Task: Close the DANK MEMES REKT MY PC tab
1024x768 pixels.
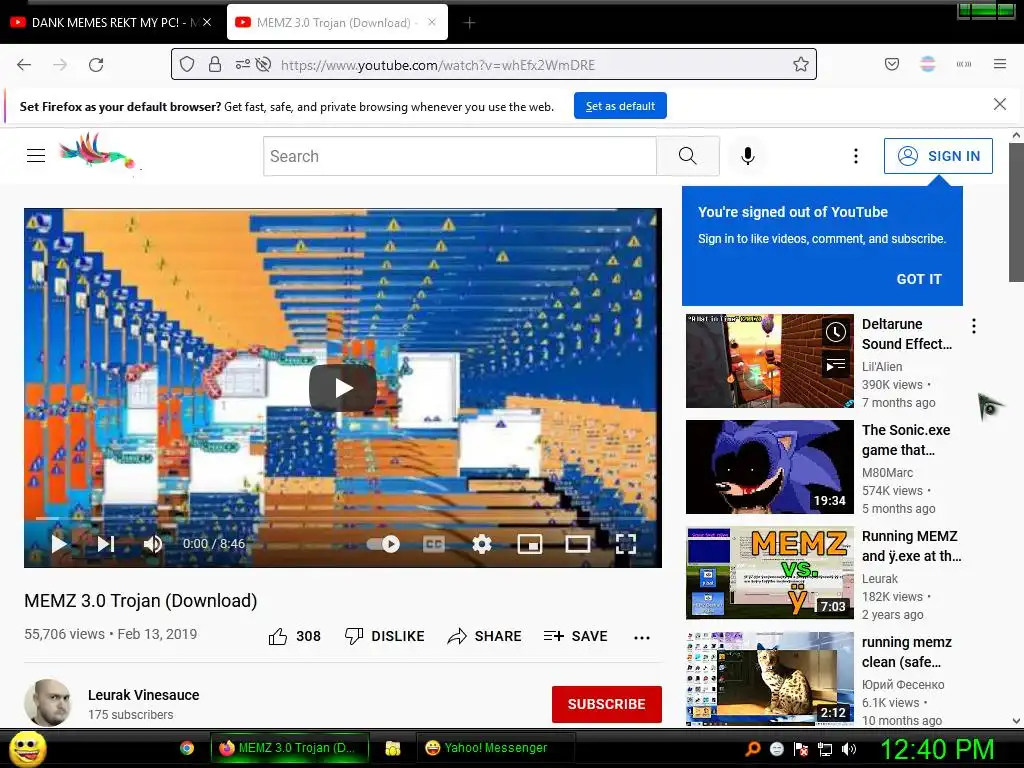Action: [207, 22]
